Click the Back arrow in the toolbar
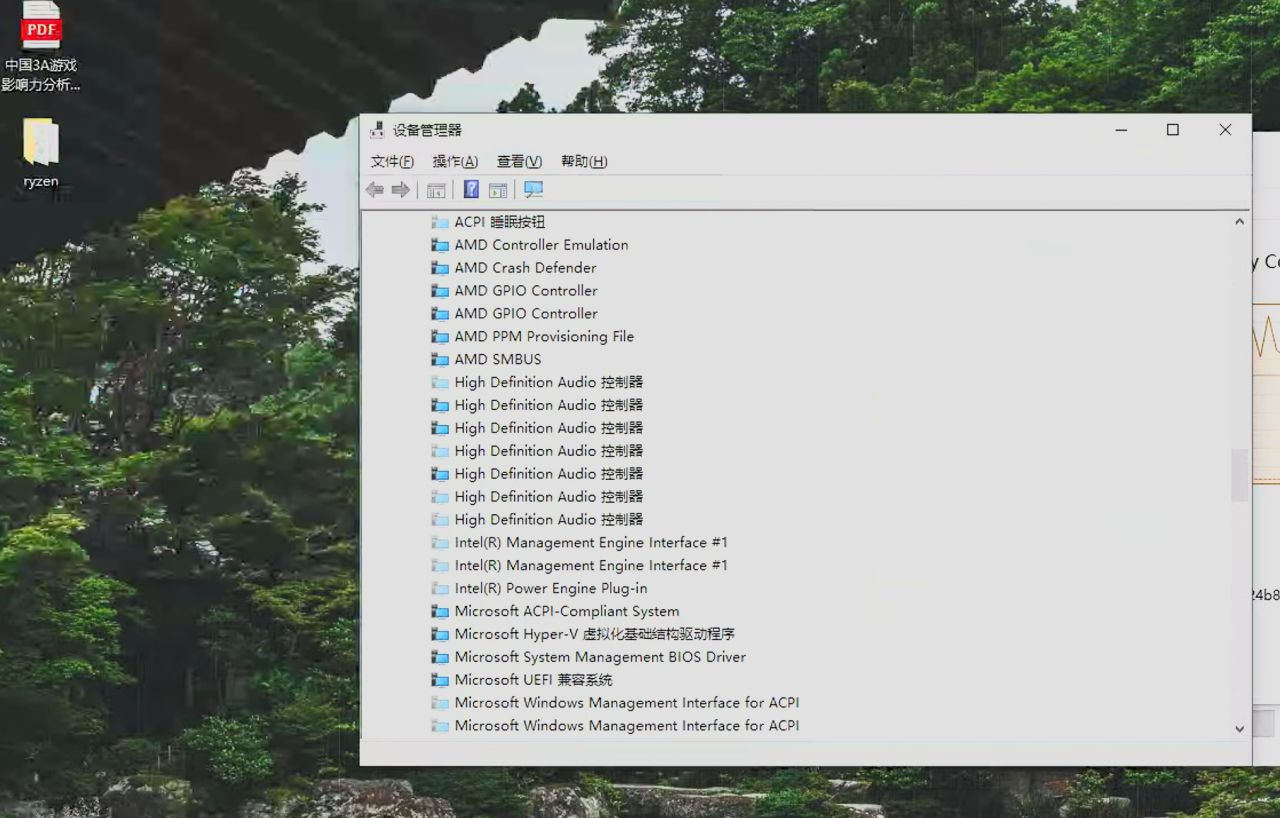Viewport: 1280px width, 818px height. pos(375,190)
